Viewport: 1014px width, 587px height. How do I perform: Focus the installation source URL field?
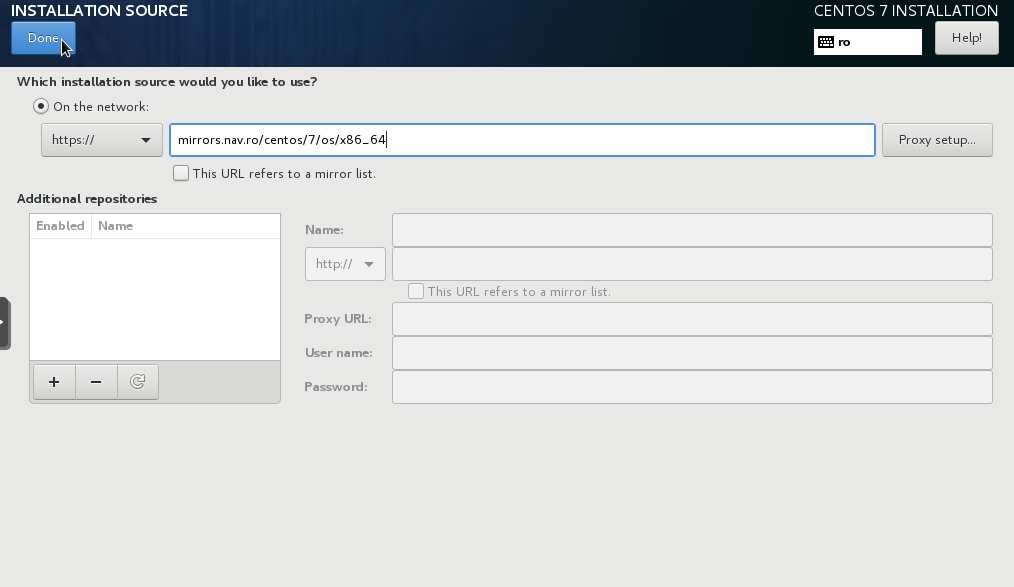coord(522,140)
